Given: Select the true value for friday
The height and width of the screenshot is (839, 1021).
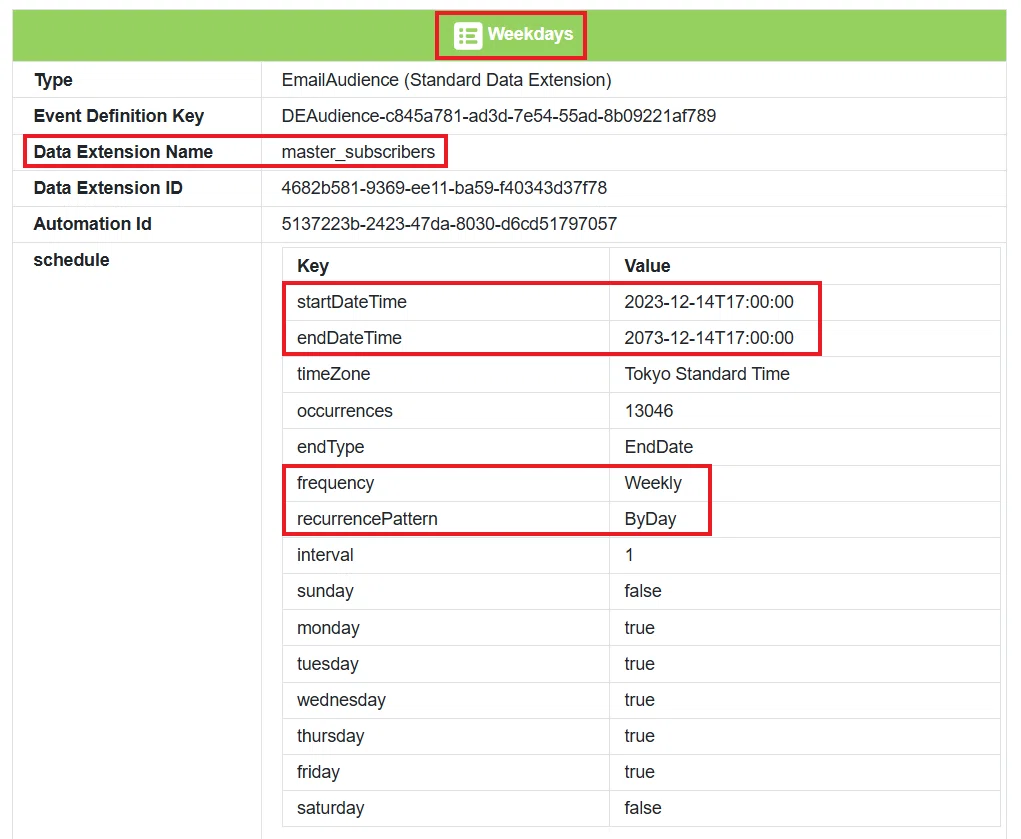Looking at the screenshot, I should point(639,772).
